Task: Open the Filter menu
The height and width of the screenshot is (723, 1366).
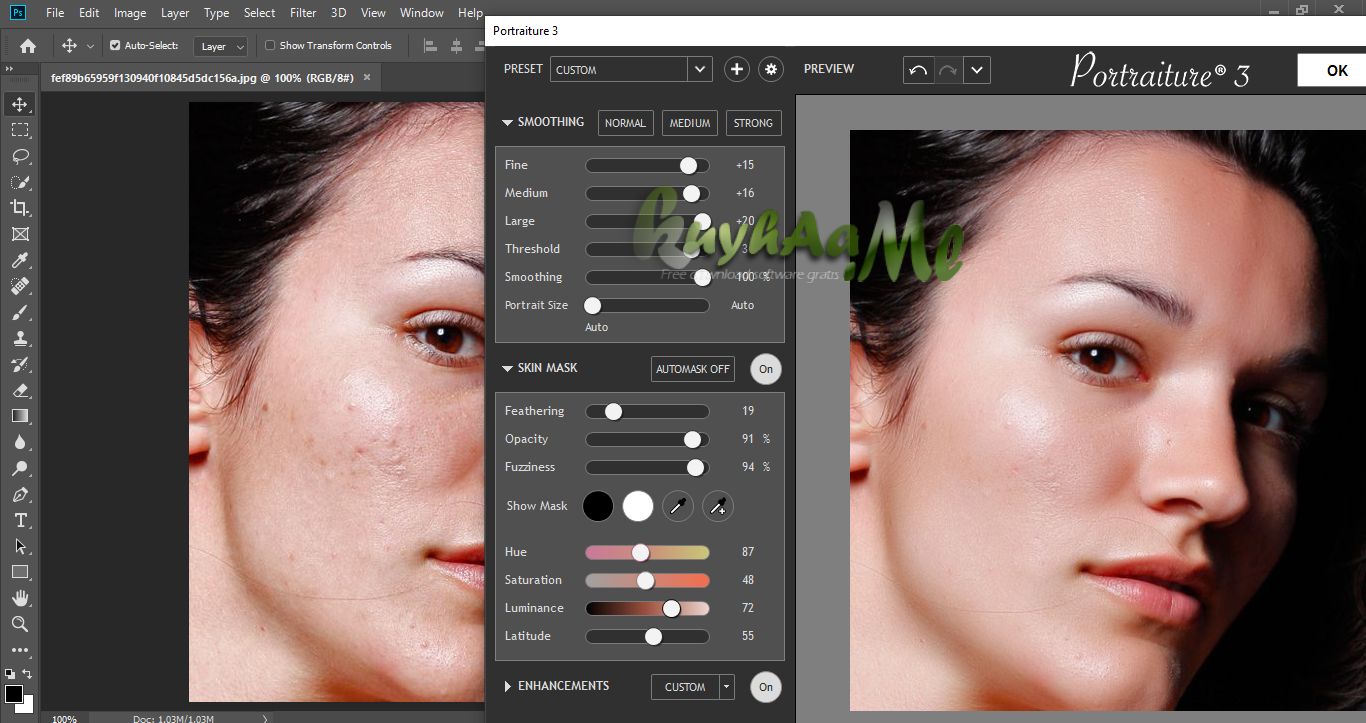Action: pyautogui.click(x=303, y=13)
